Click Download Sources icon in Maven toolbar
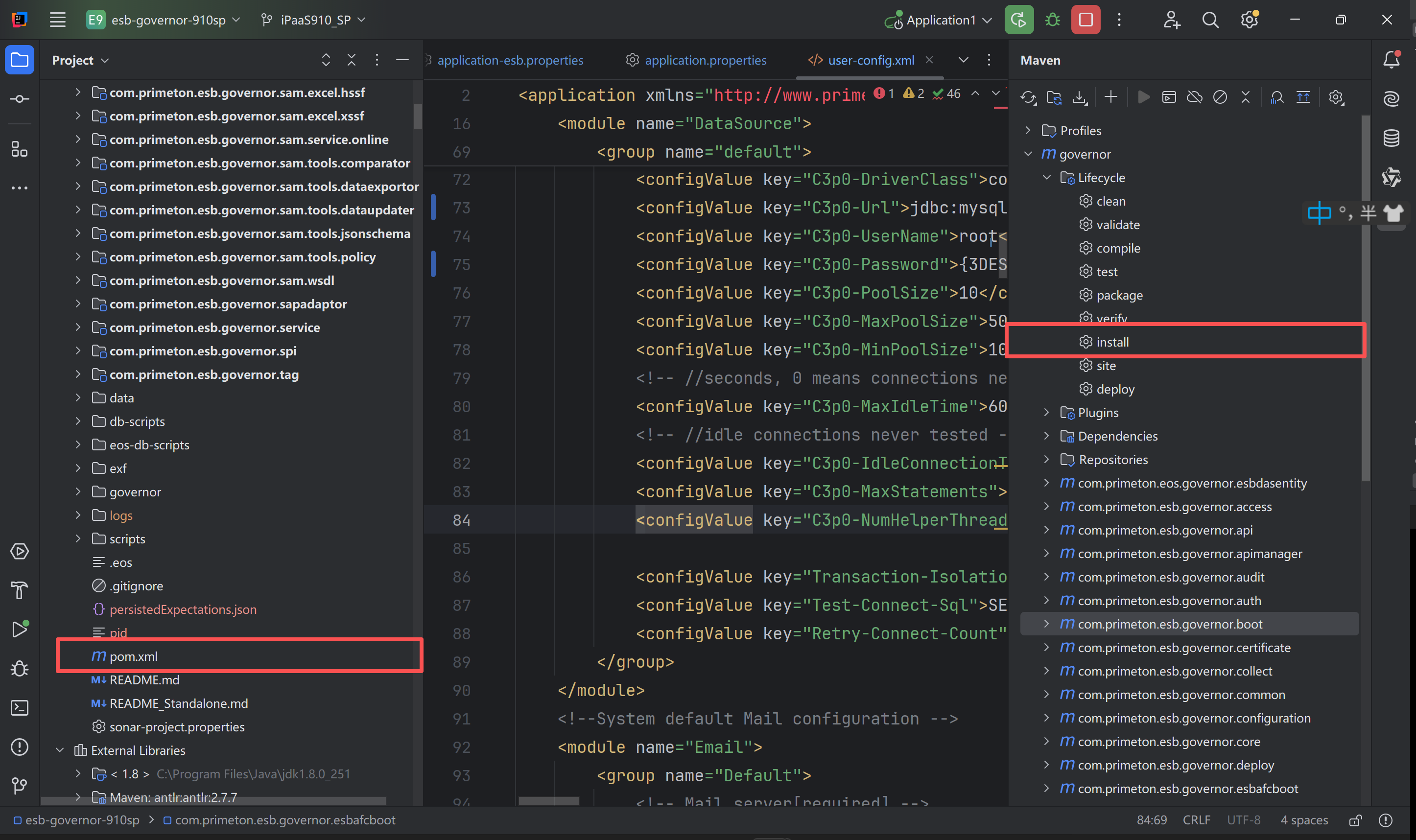This screenshot has height=840, width=1416. coord(1080,97)
